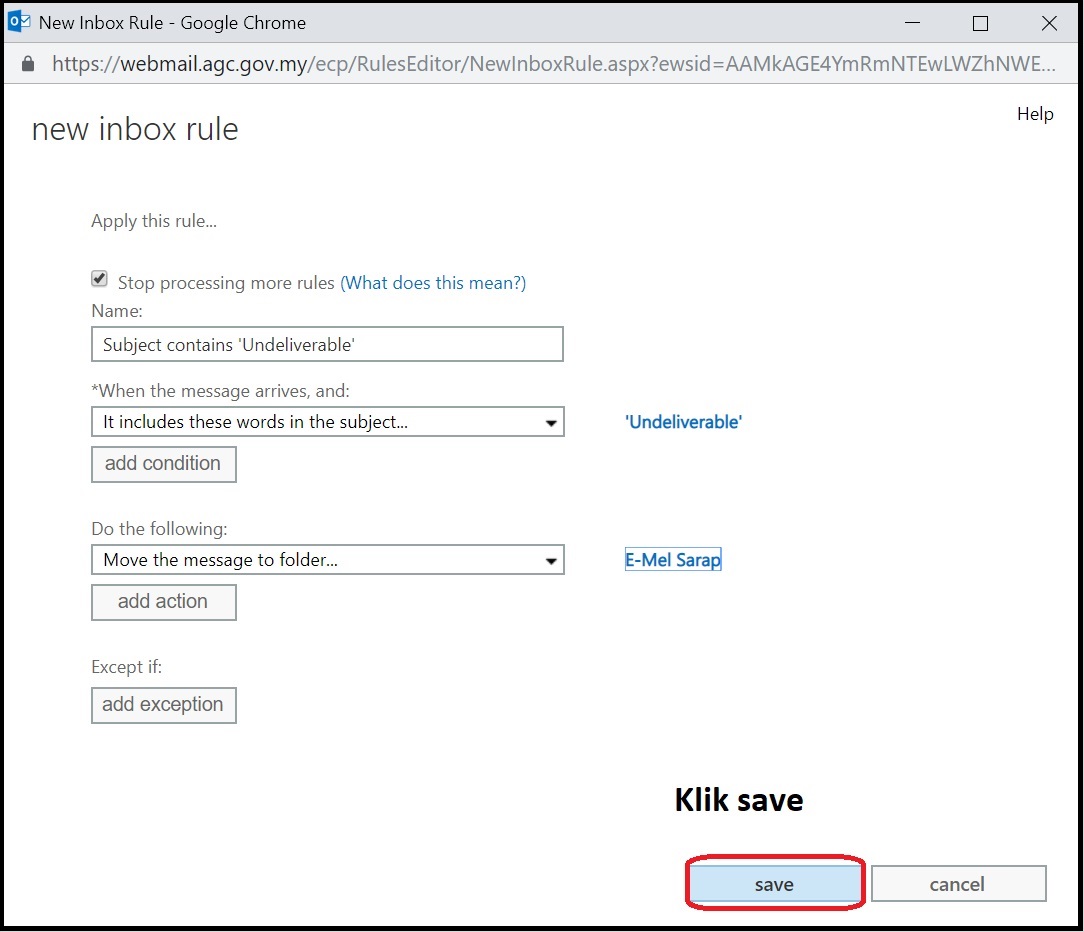Click the 'Undeliverable' subject words link
The width and height of the screenshot is (1084, 932).
click(683, 422)
